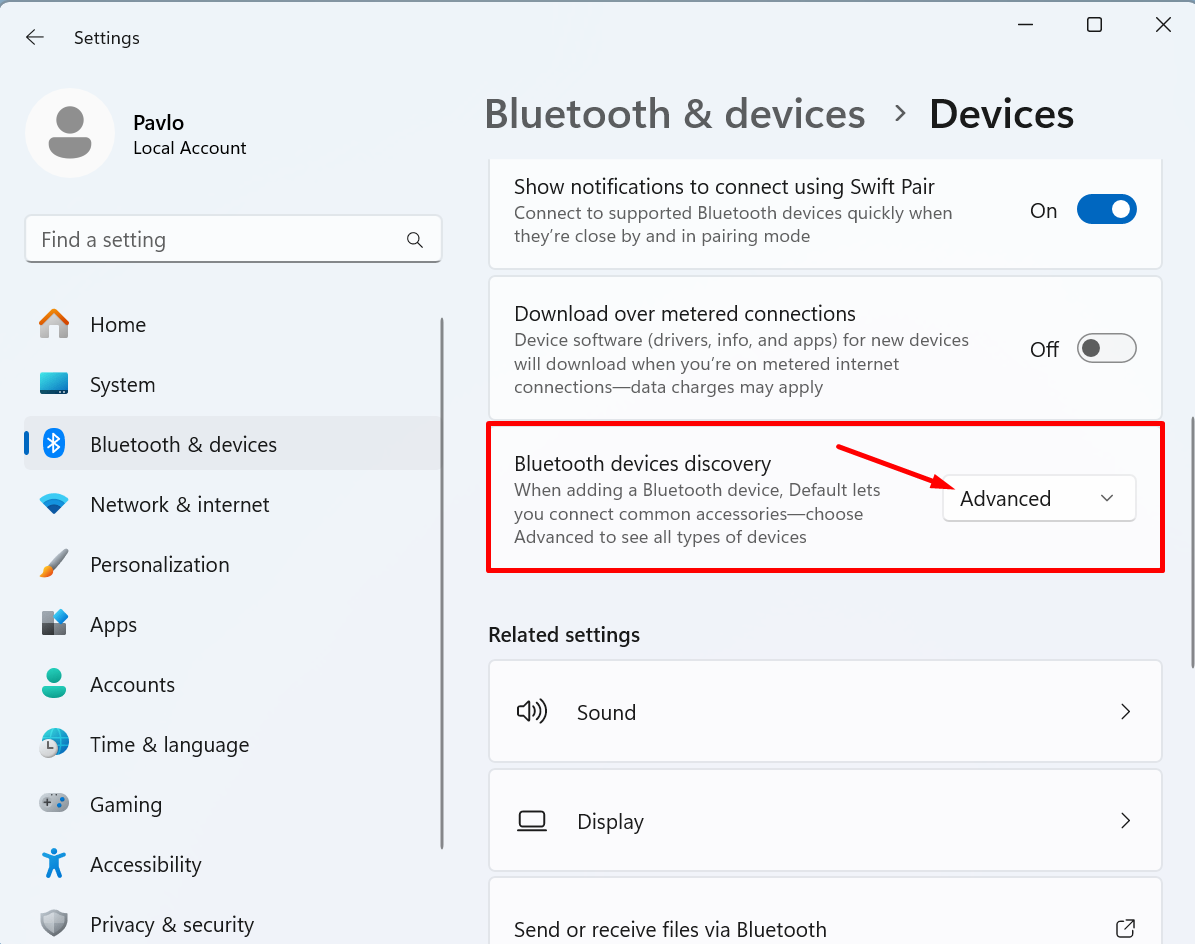Click the Home house icon in sidebar
Viewport: 1195px width, 944px height.
pos(54,324)
